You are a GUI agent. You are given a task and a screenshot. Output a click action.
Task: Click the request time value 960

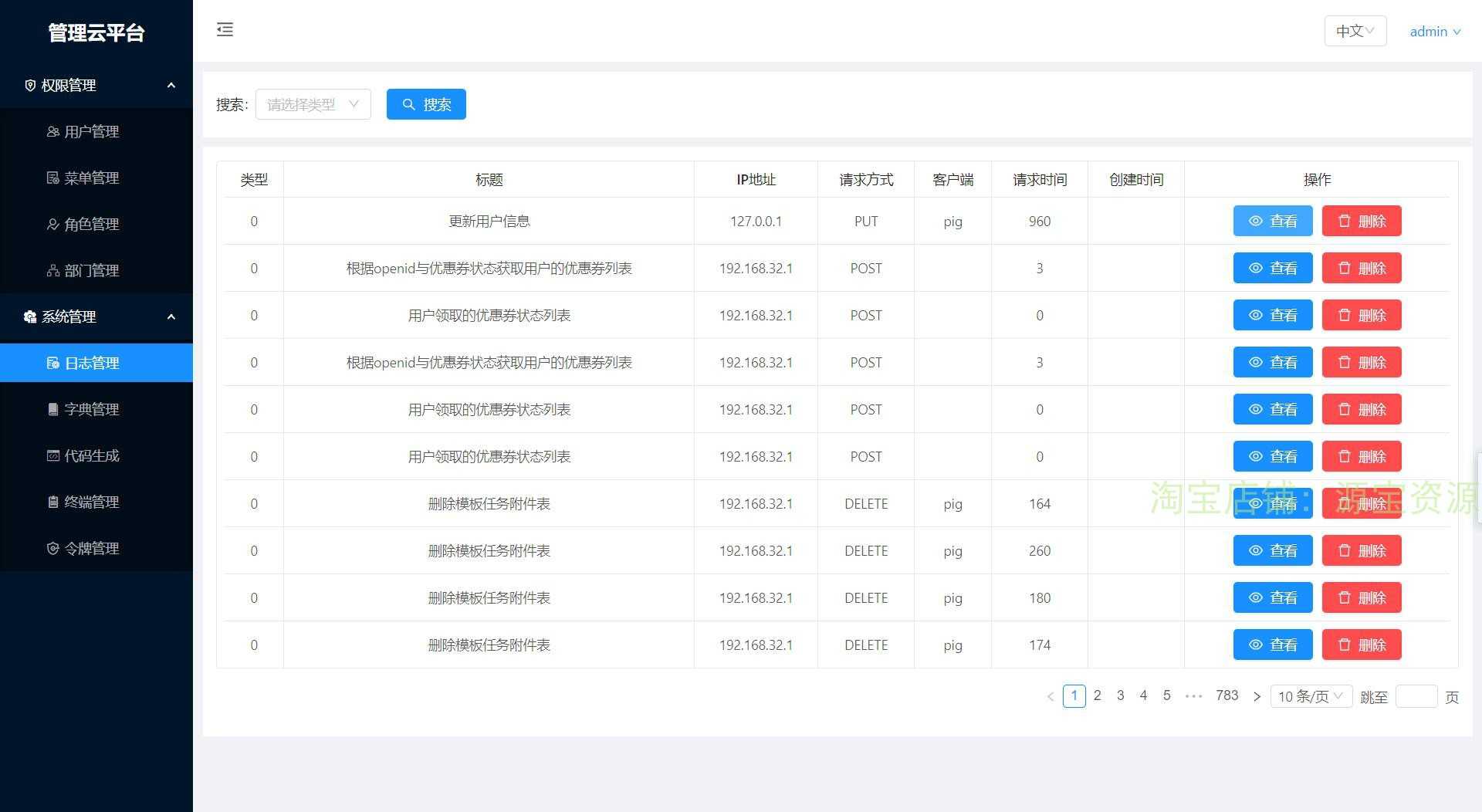1040,222
